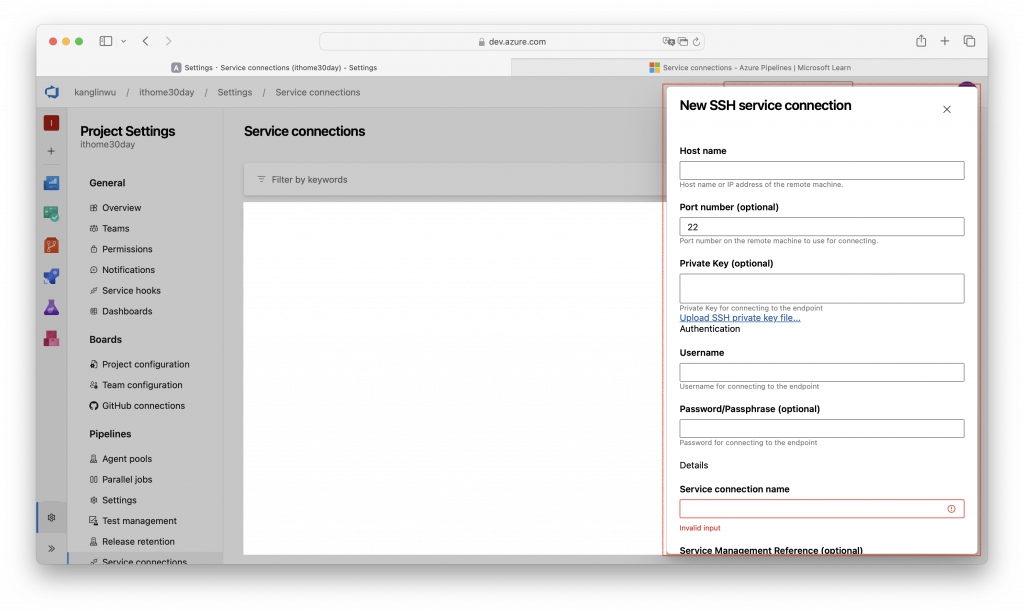This screenshot has width=1024, height=612.
Task: Click the Service connections breadcrumb
Action: point(317,92)
